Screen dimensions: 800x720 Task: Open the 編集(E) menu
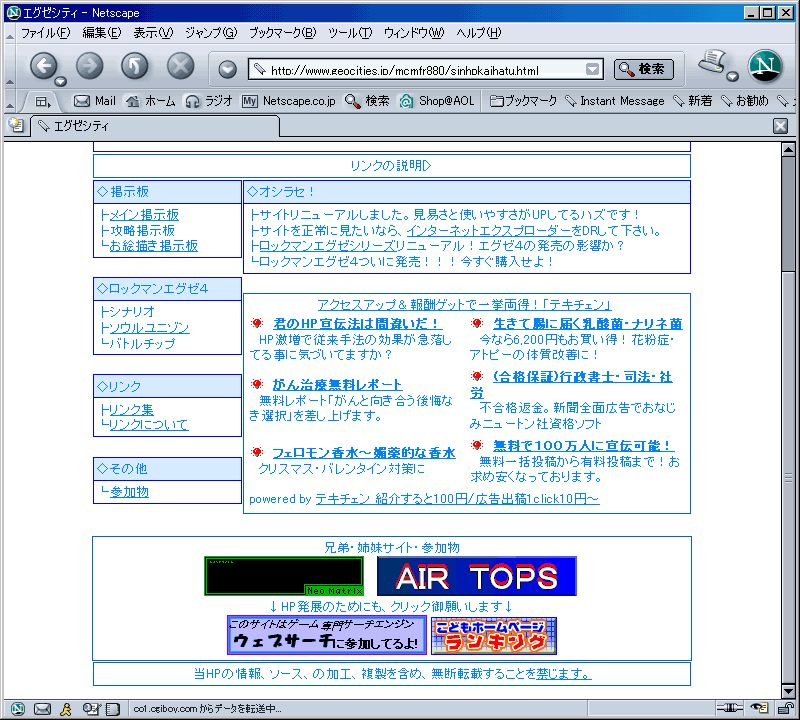pyautogui.click(x=102, y=33)
